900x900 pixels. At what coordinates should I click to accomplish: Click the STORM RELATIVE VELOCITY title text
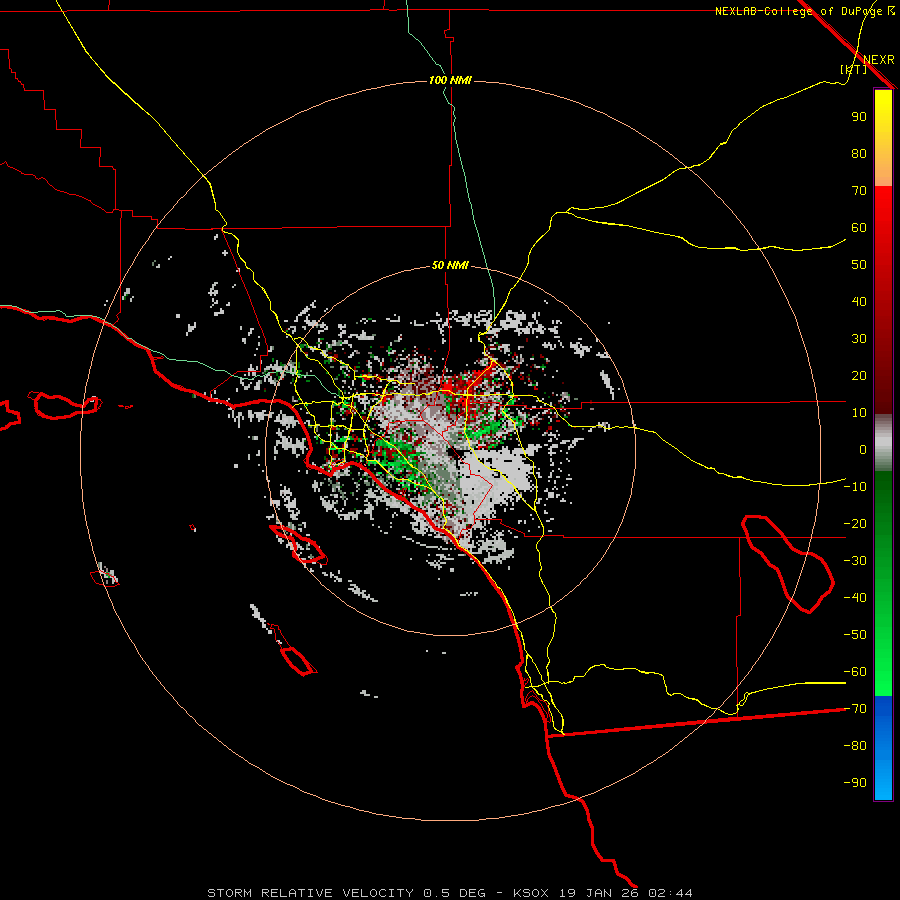tap(310, 893)
